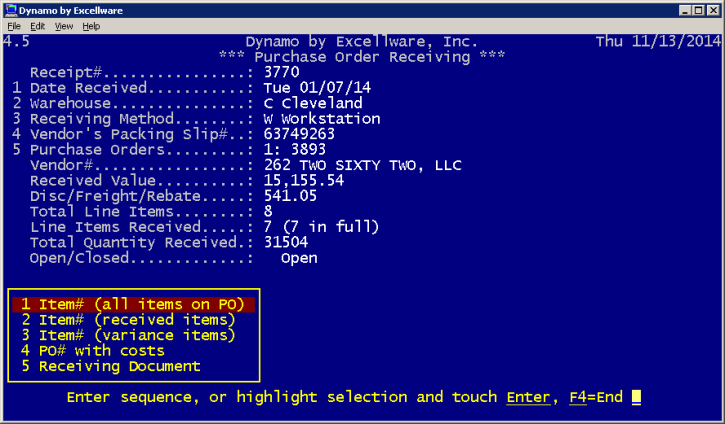
Task: Click total quantity received 31504
Action: tap(286, 242)
